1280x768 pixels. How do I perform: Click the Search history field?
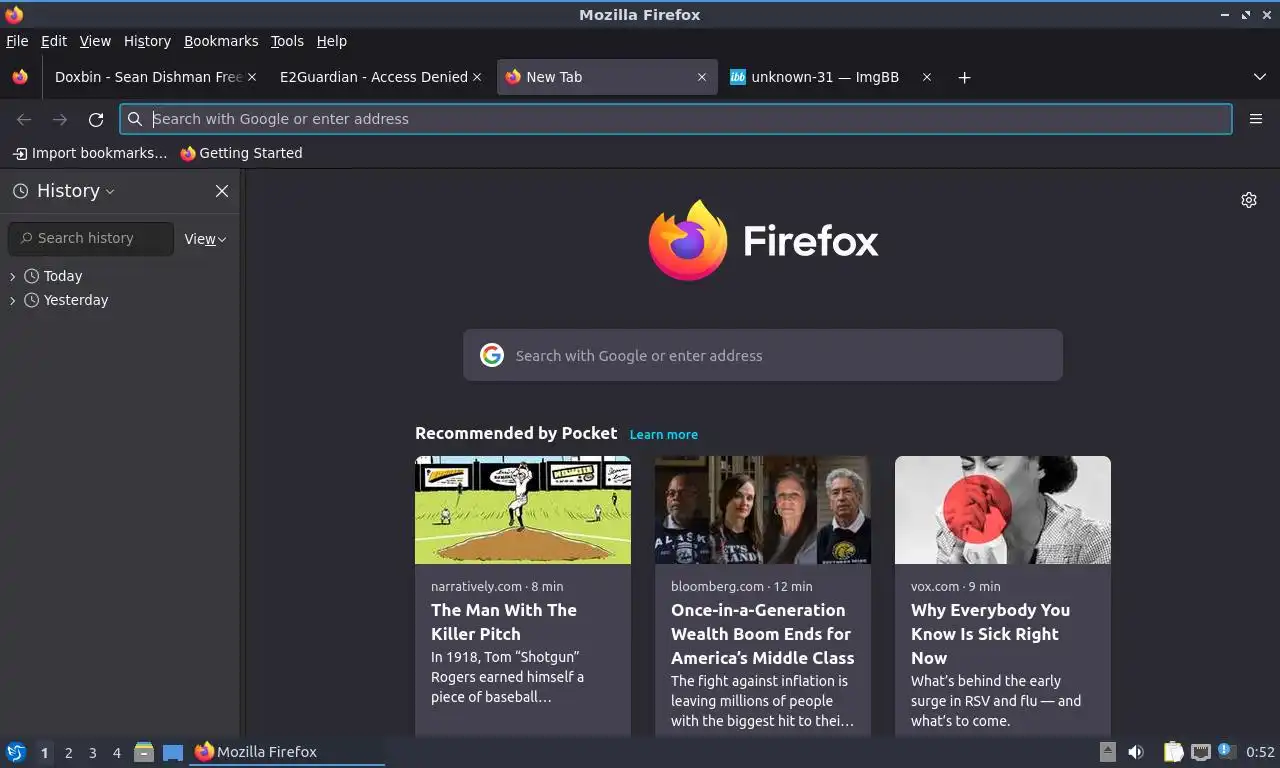point(91,238)
